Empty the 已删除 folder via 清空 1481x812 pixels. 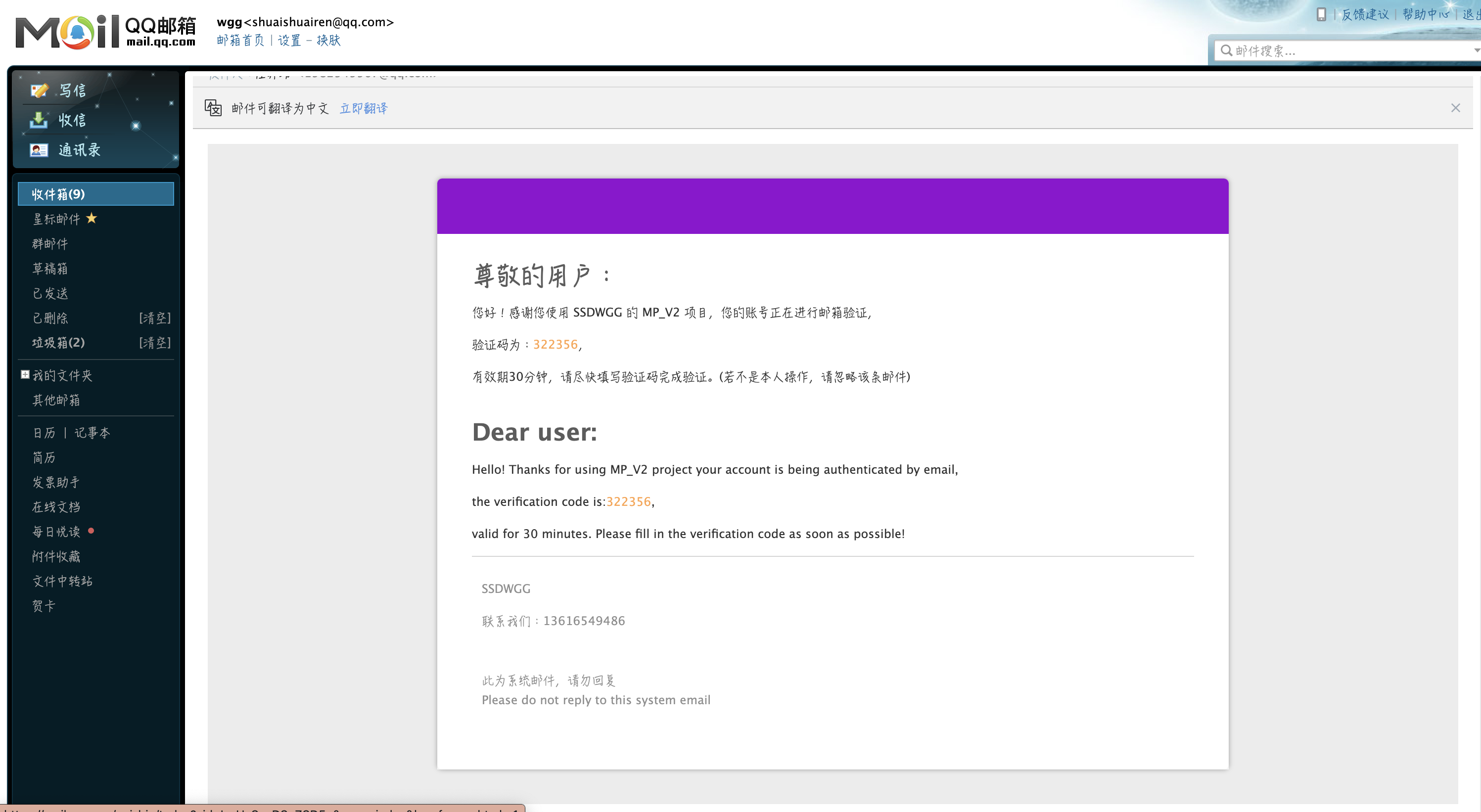(x=155, y=318)
